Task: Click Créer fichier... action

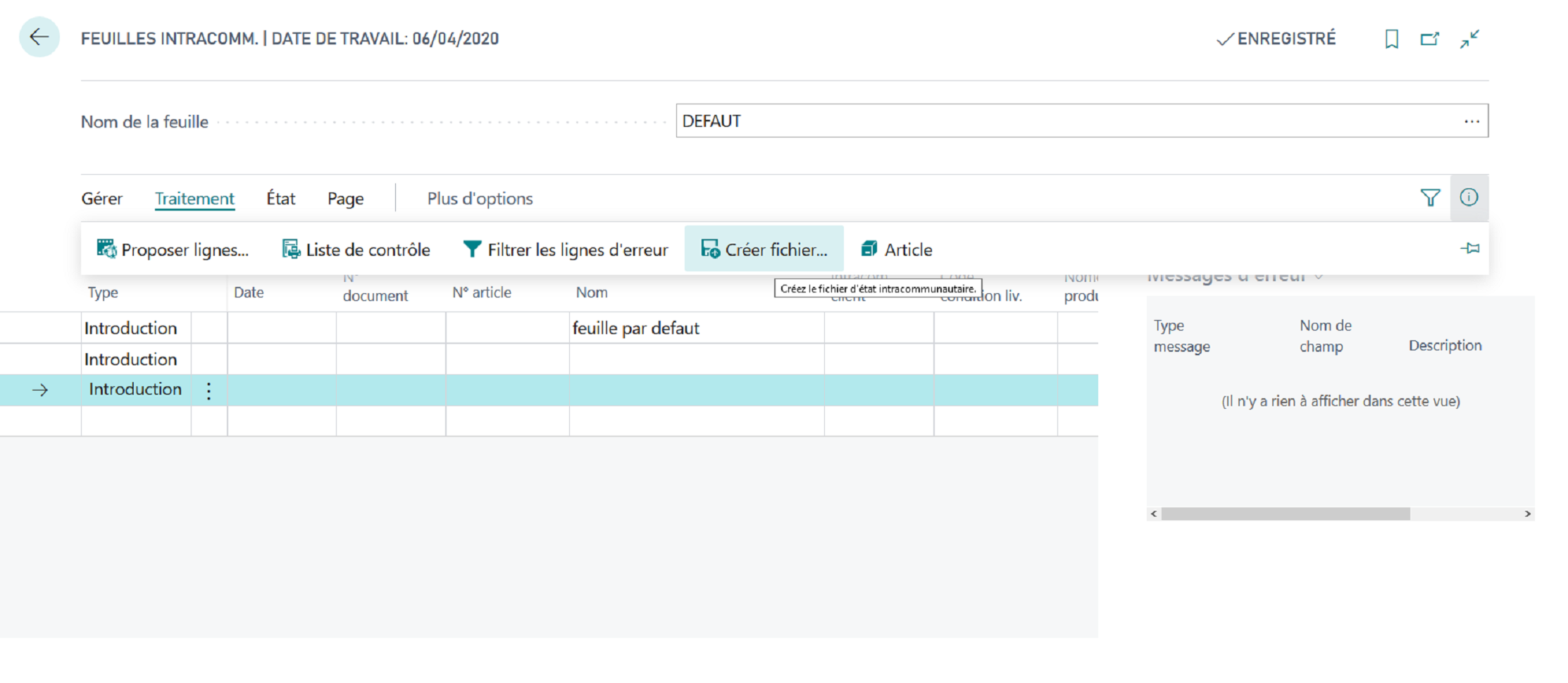Action: (x=764, y=250)
